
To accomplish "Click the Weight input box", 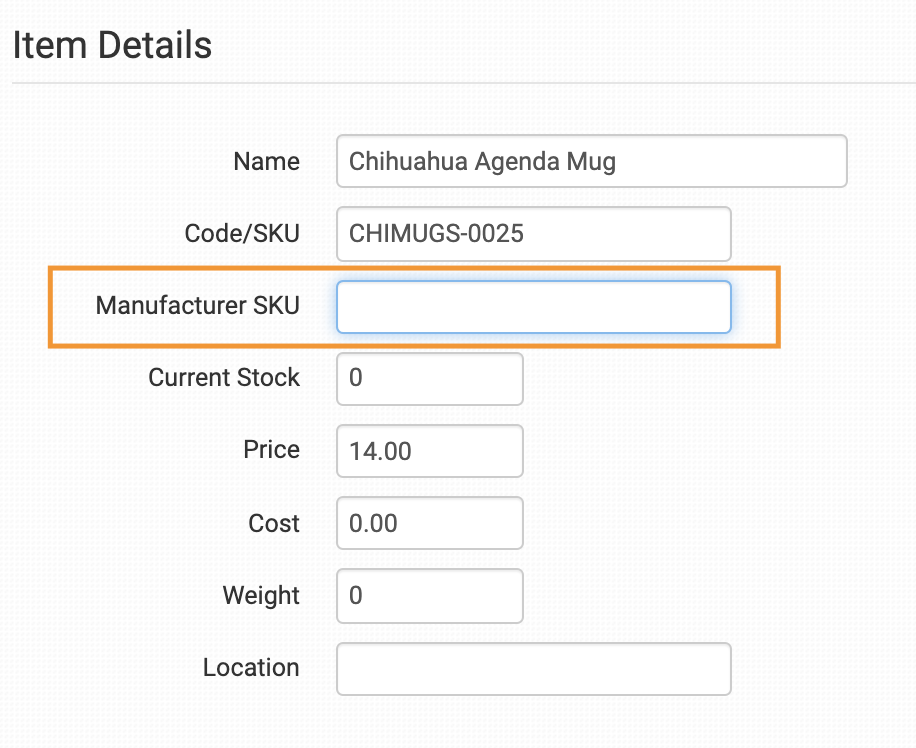I will pyautogui.click(x=430, y=596).
